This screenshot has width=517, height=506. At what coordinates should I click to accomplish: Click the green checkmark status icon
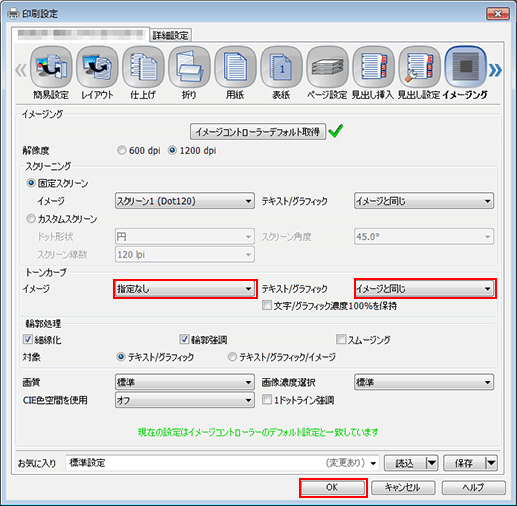336,131
